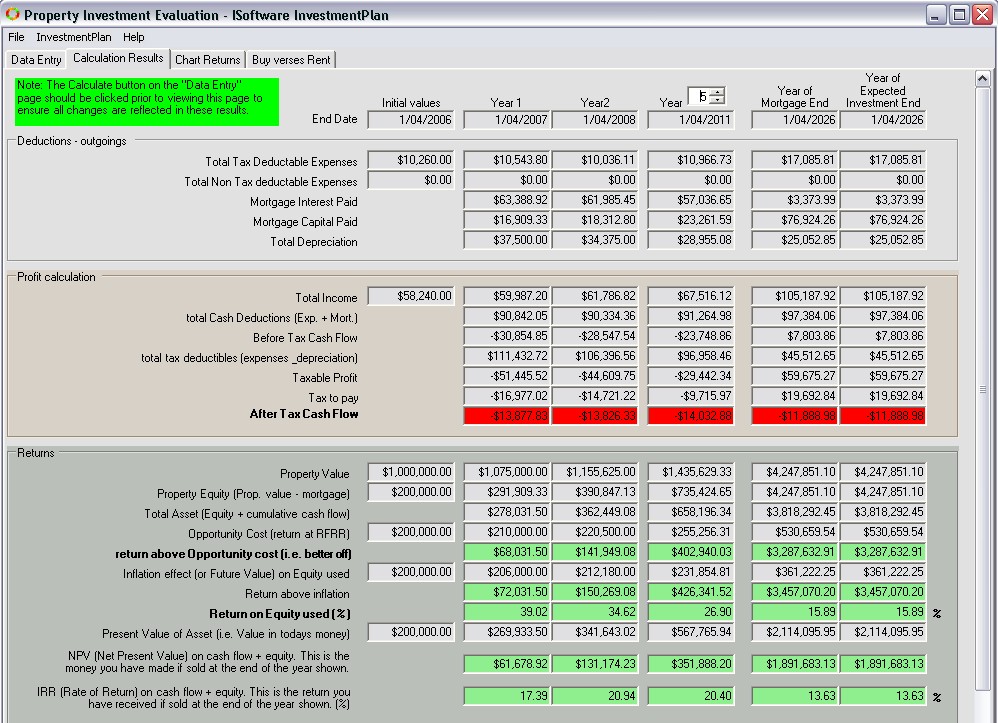Click the ISoftware app icon in title bar
This screenshot has width=998, height=723.
(12, 14)
